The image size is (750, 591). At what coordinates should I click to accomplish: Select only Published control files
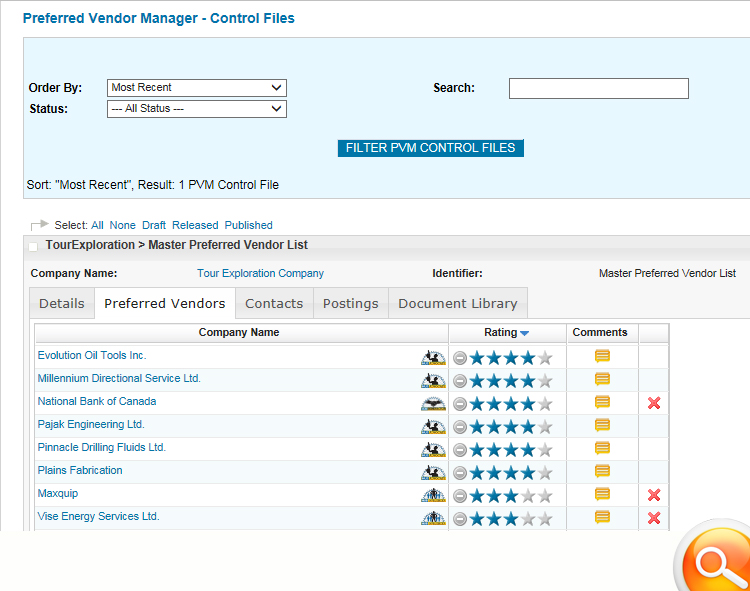pos(248,225)
